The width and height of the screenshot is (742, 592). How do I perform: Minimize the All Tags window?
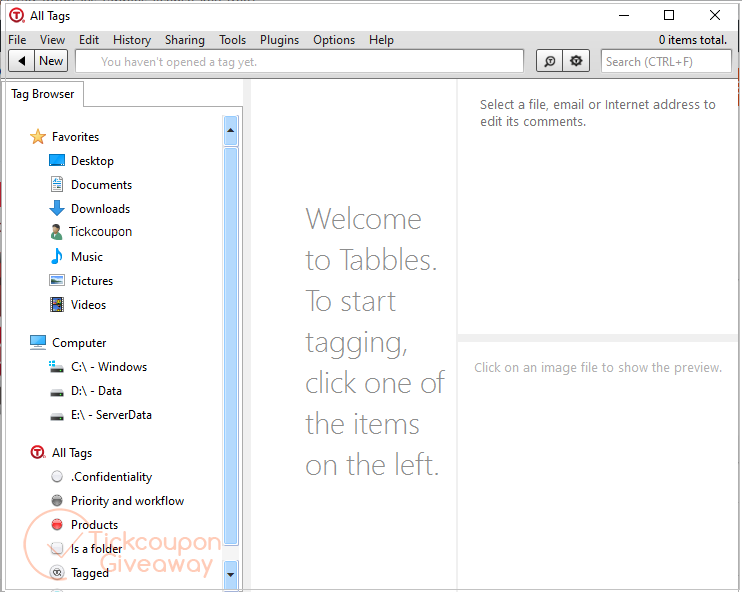[624, 16]
